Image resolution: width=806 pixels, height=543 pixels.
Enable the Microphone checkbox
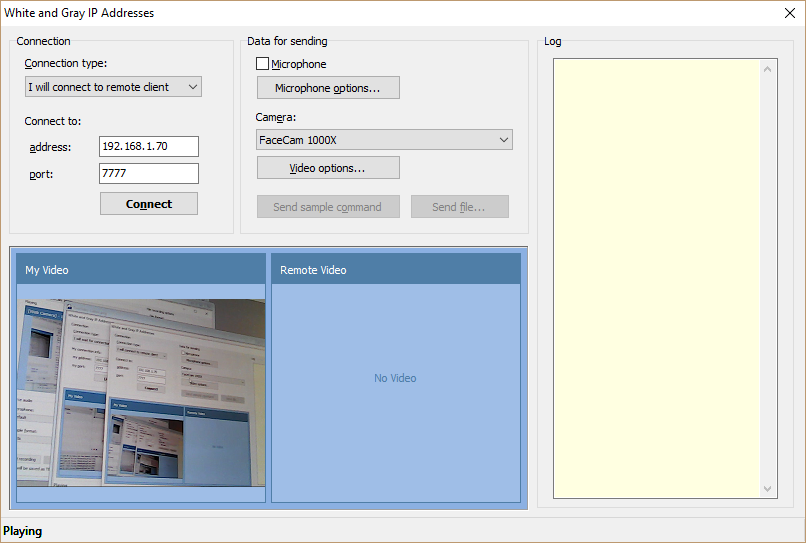coord(263,64)
